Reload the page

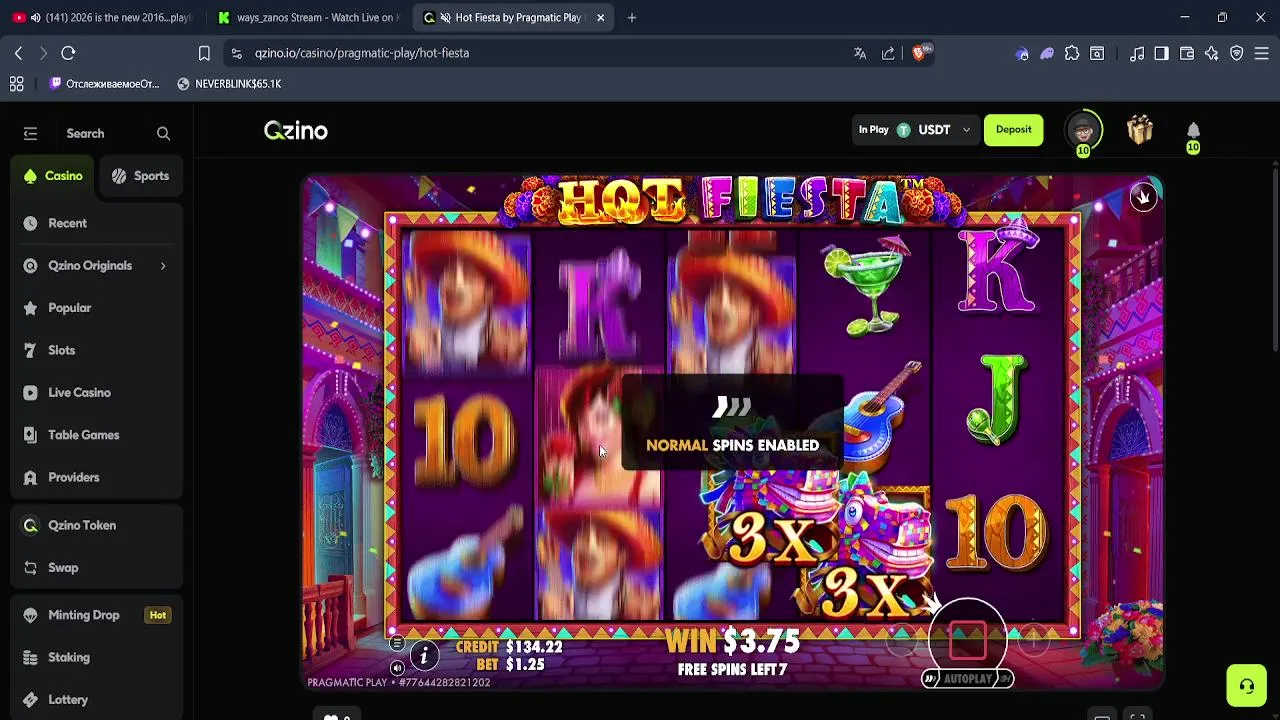pos(68,53)
